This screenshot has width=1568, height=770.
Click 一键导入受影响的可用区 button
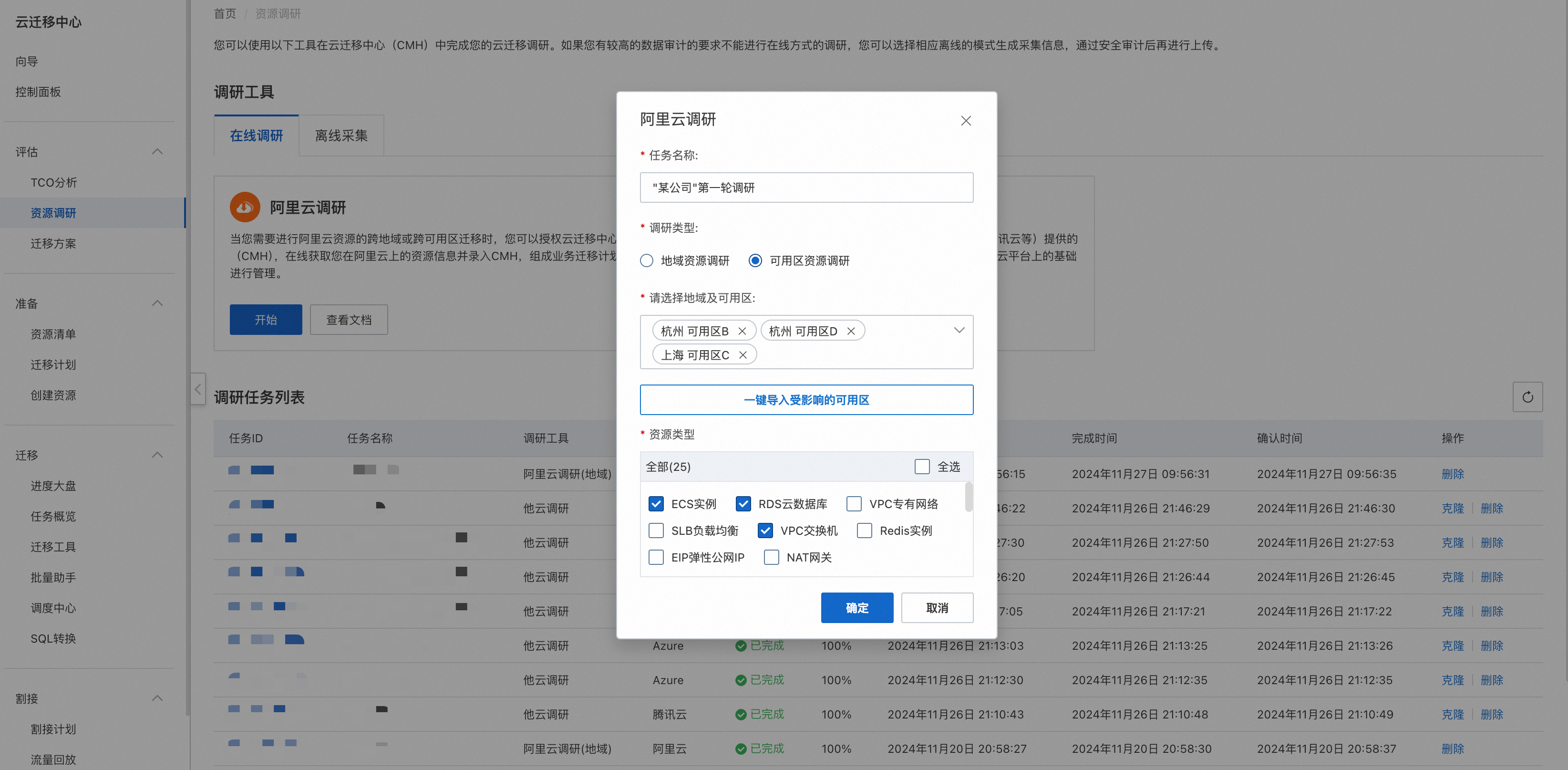click(806, 400)
